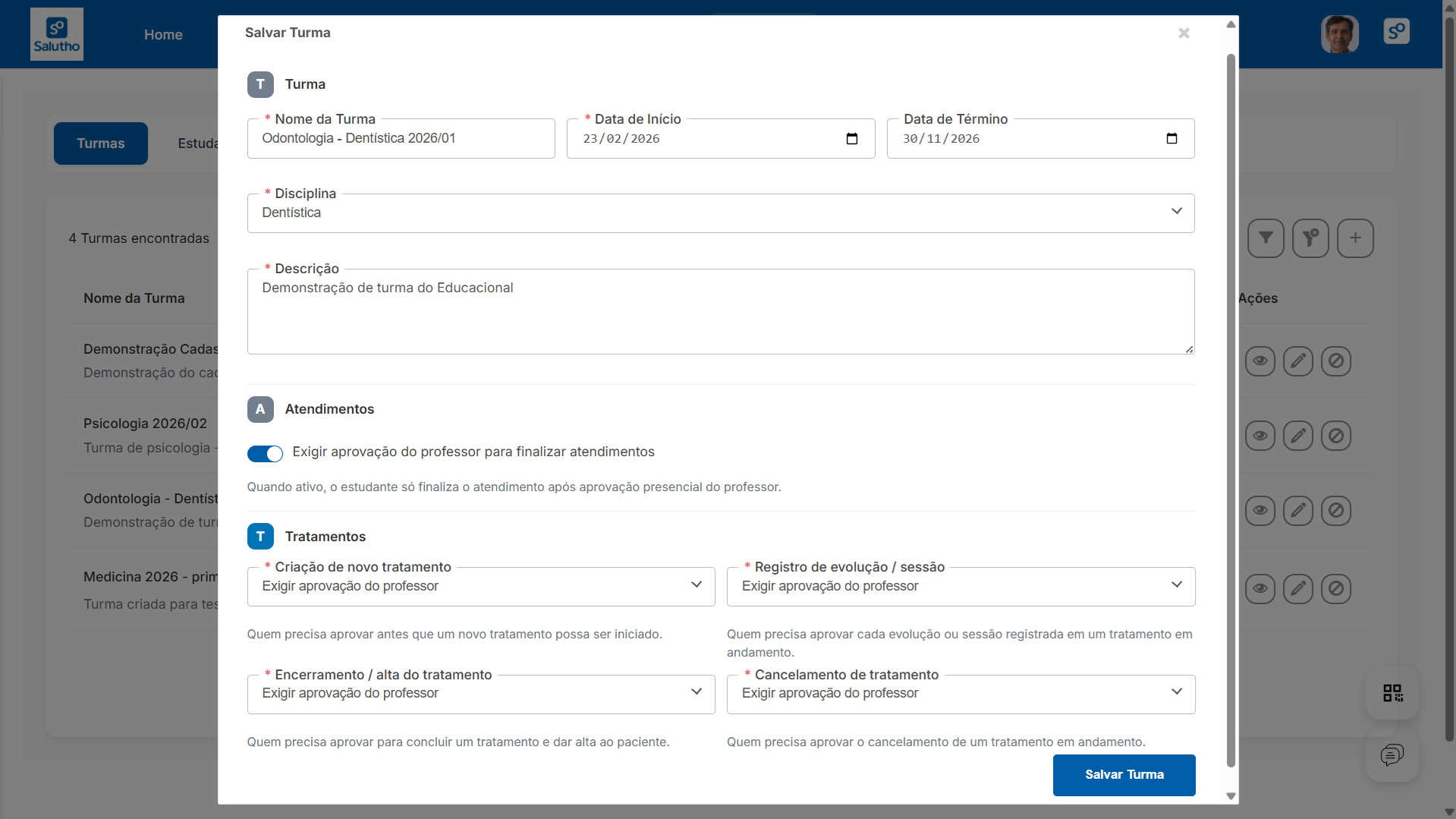The image size is (1456, 819).
Task: Deactivate the Psicologia 2026/02 turma
Action: 1336,436
